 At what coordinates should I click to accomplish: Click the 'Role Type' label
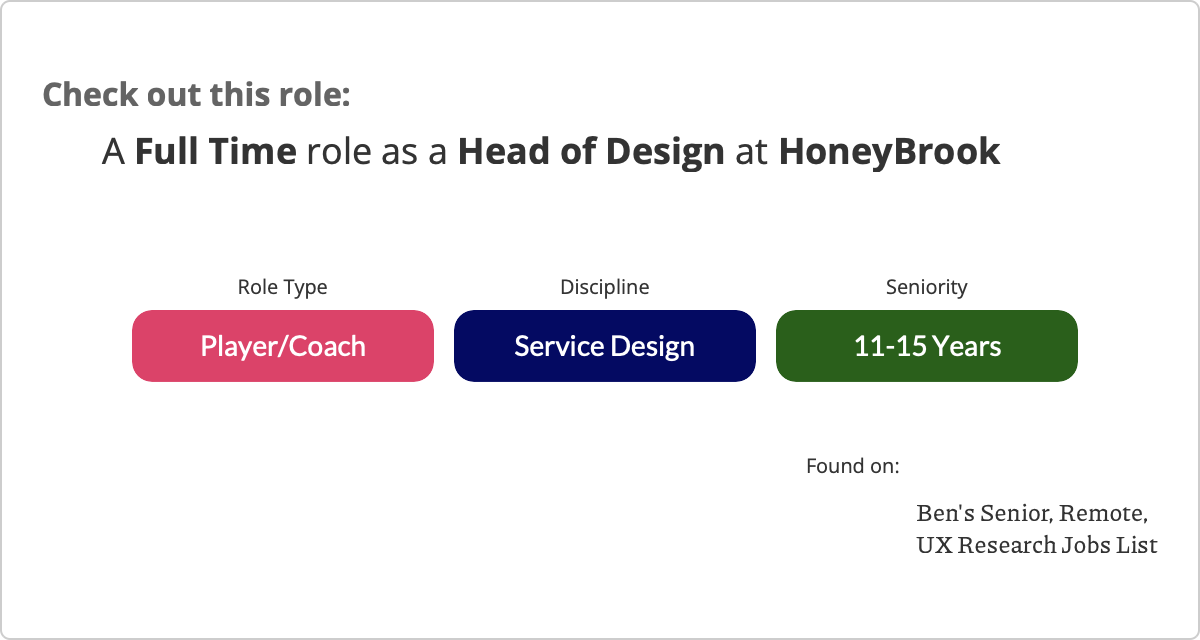coord(282,287)
